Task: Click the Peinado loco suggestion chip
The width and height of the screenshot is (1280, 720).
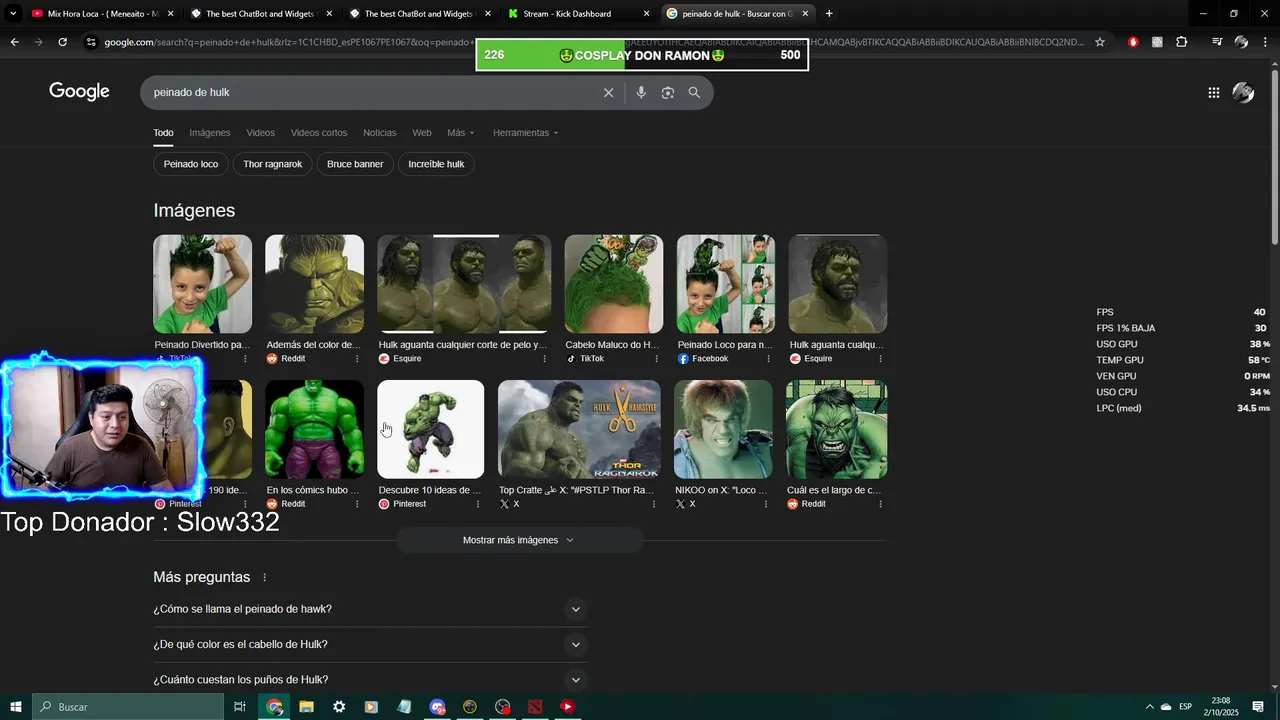Action: click(191, 164)
